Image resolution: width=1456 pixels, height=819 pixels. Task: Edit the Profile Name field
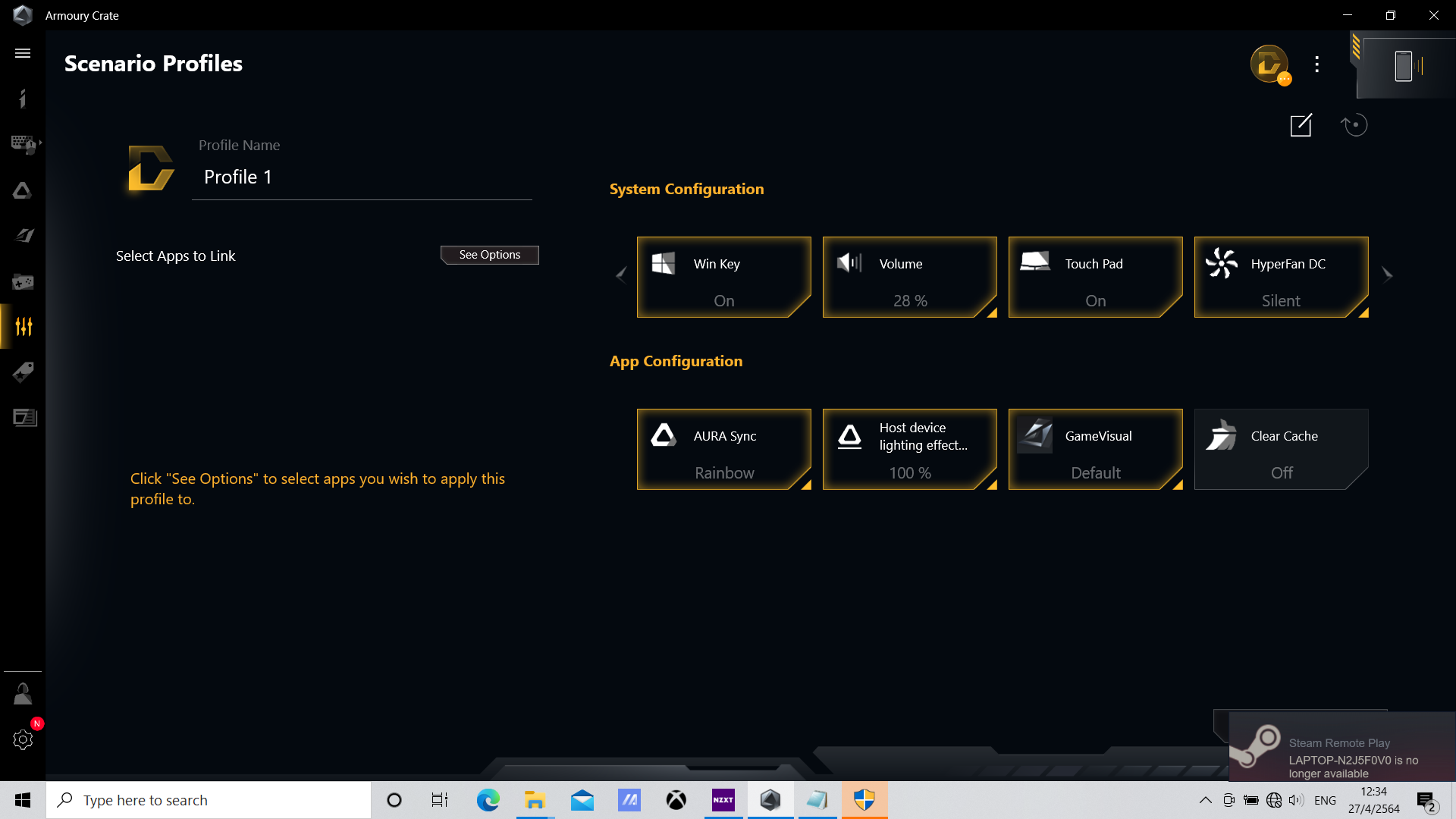[x=362, y=177]
